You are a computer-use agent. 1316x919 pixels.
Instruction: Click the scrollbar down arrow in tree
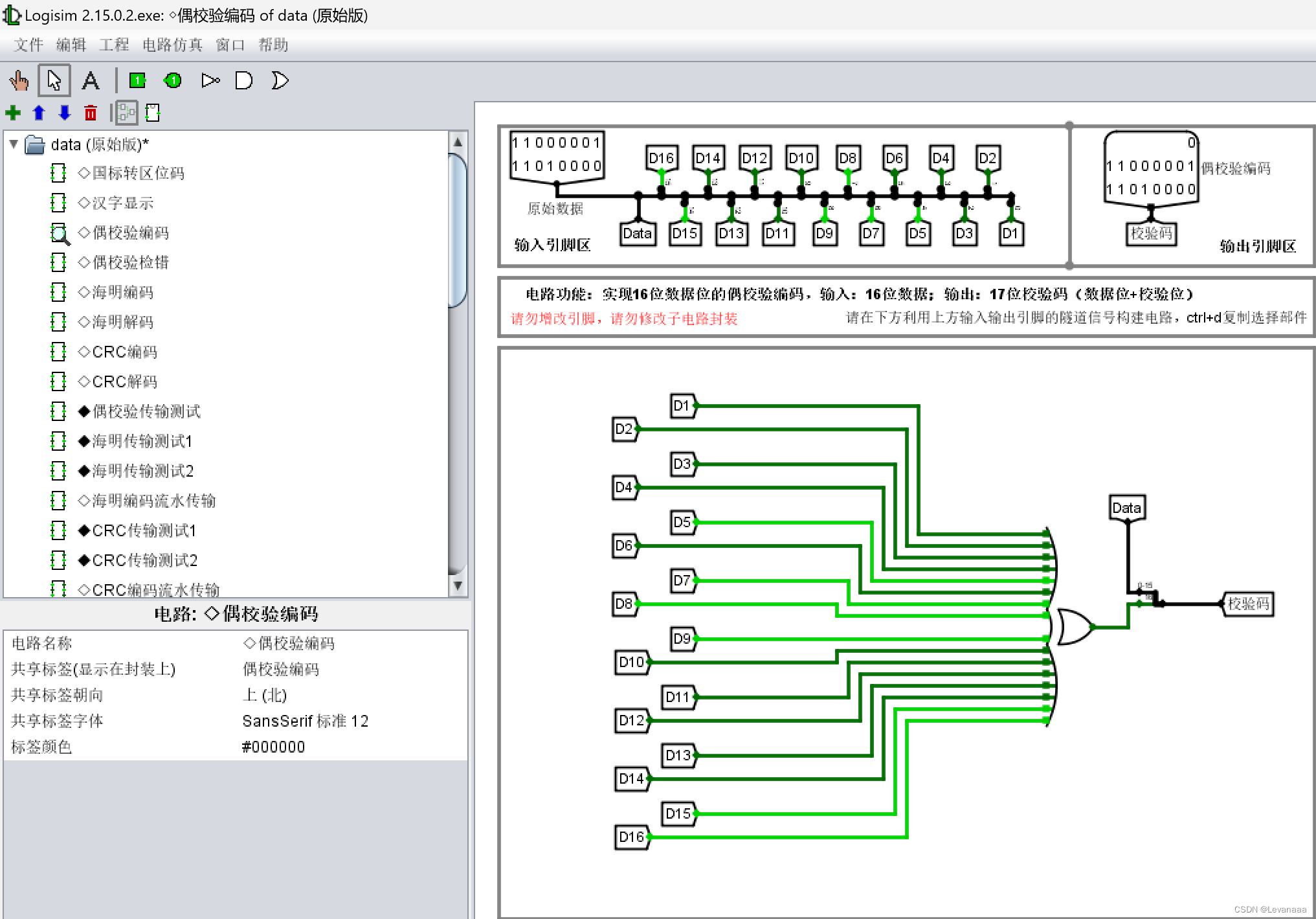458,585
